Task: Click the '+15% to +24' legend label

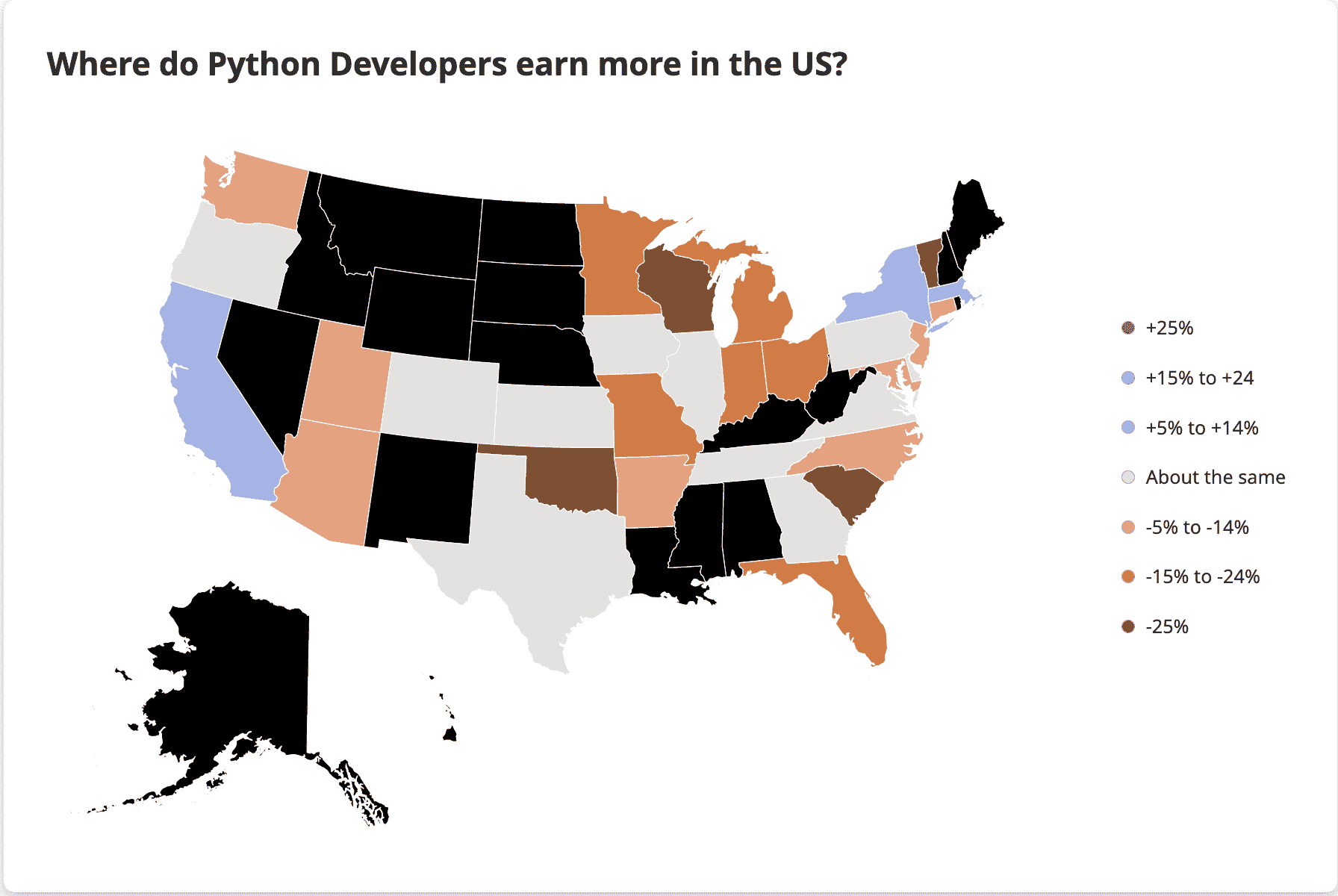Action: [1199, 378]
